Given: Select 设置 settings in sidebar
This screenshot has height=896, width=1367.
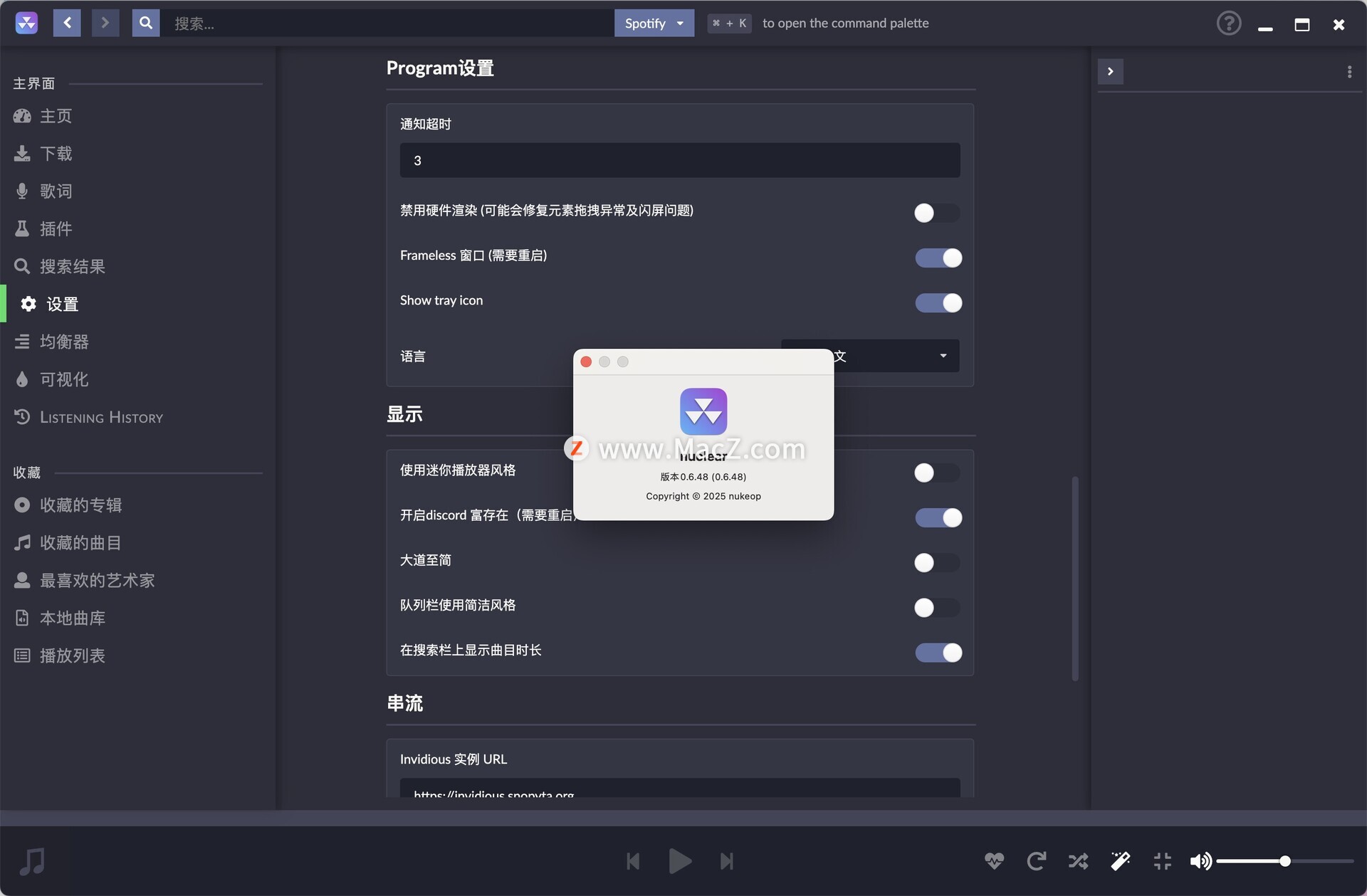Looking at the screenshot, I should pos(50,305).
